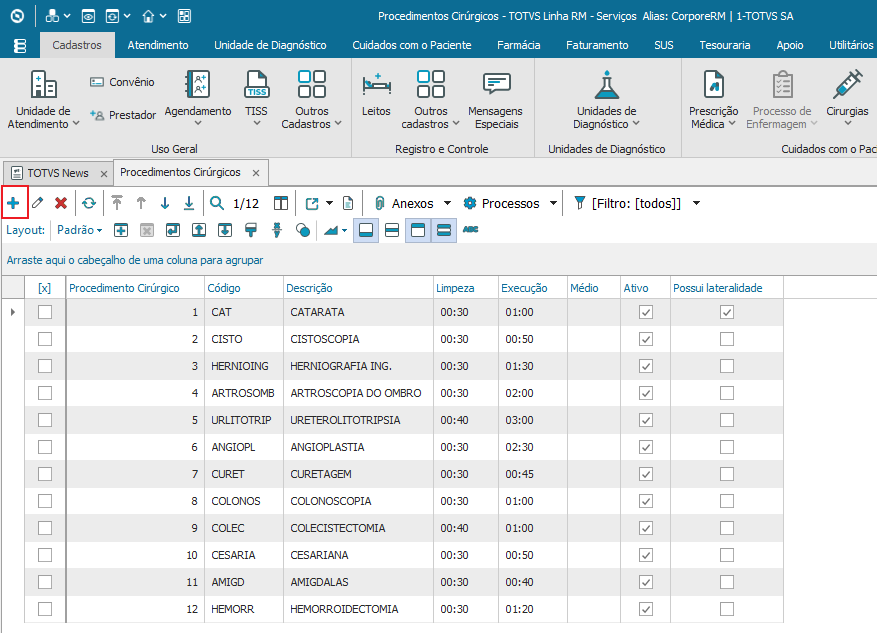The width and height of the screenshot is (877, 633).
Task: Select the checkbox for HEMORROIDECTOMIA row
Action: tap(45, 609)
